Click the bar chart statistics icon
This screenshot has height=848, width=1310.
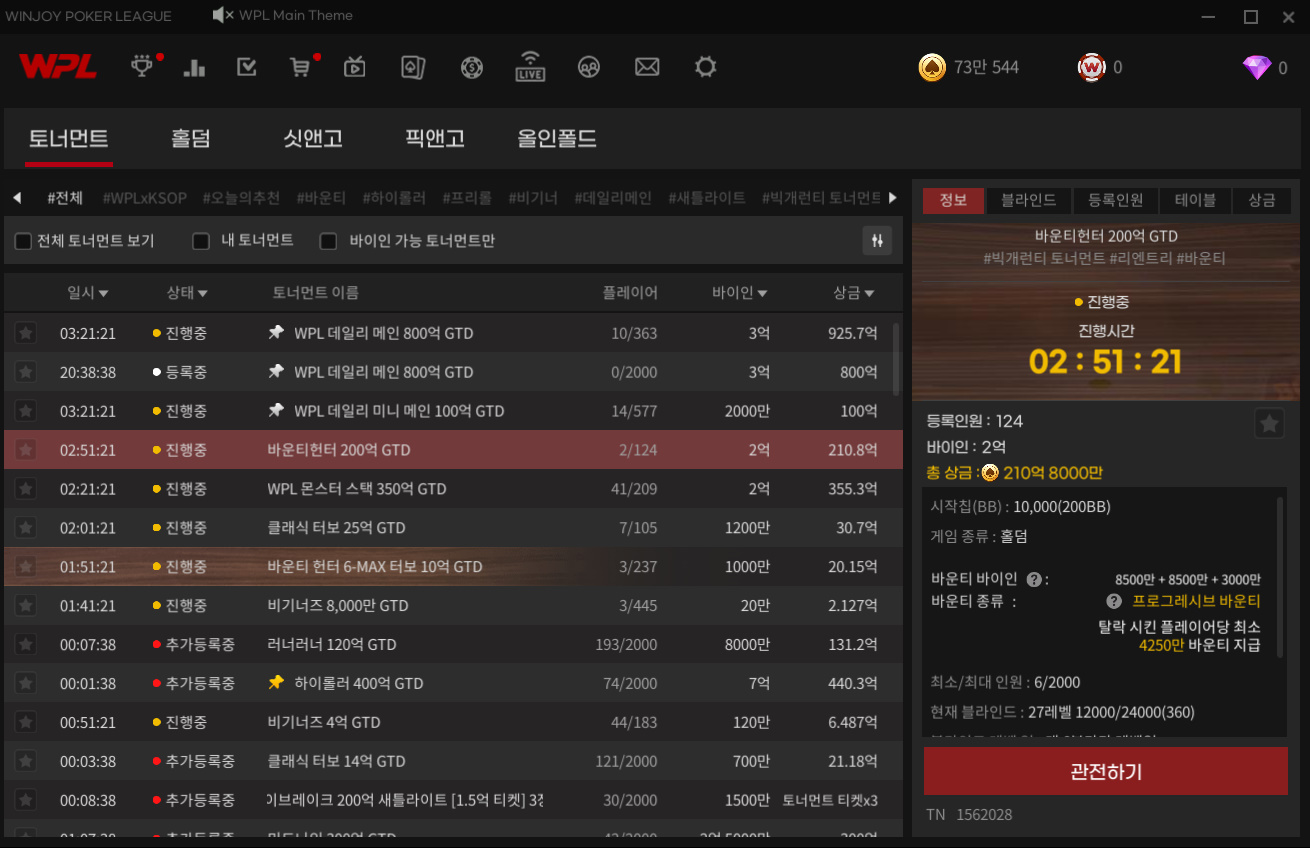(x=194, y=67)
